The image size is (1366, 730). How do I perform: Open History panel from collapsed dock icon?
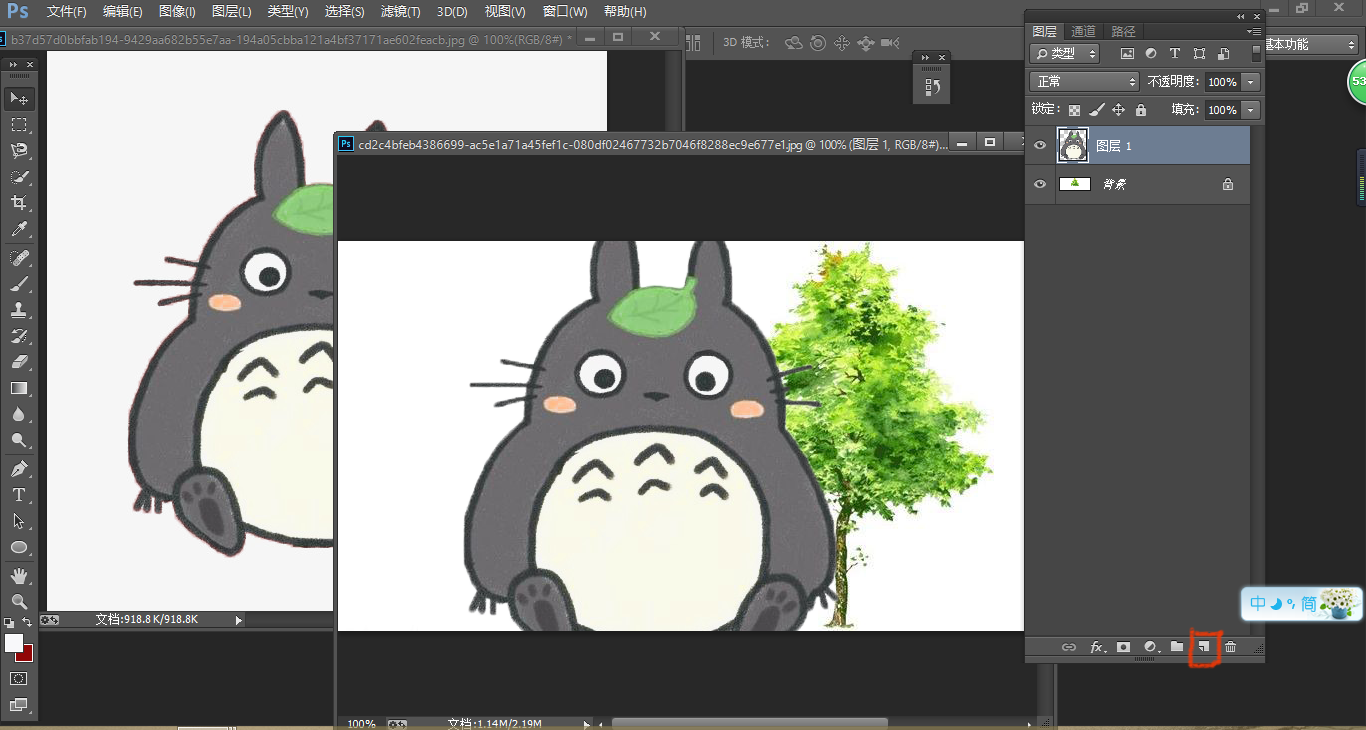tap(932, 87)
